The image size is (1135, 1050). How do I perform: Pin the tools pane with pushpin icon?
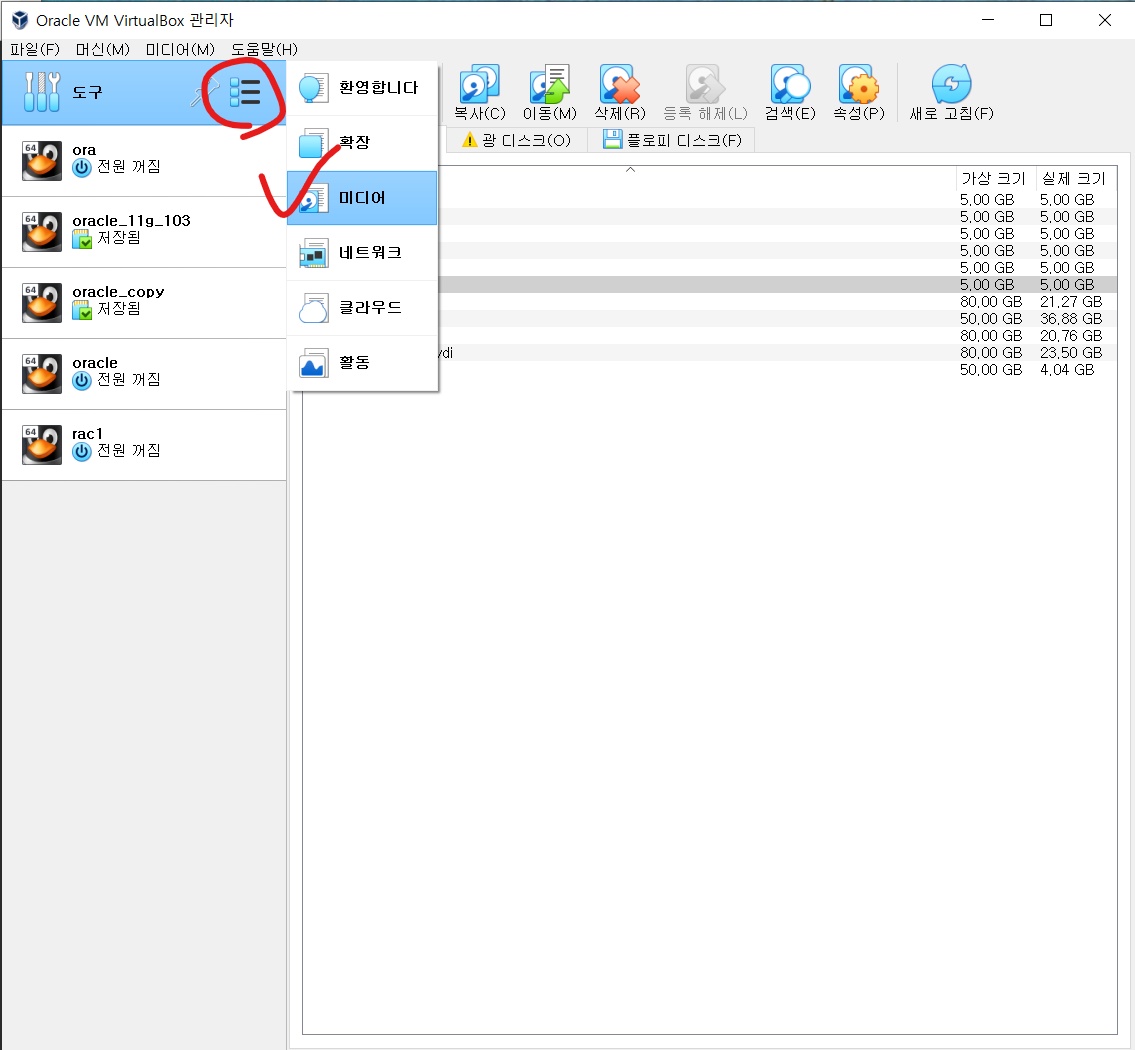coord(204,93)
